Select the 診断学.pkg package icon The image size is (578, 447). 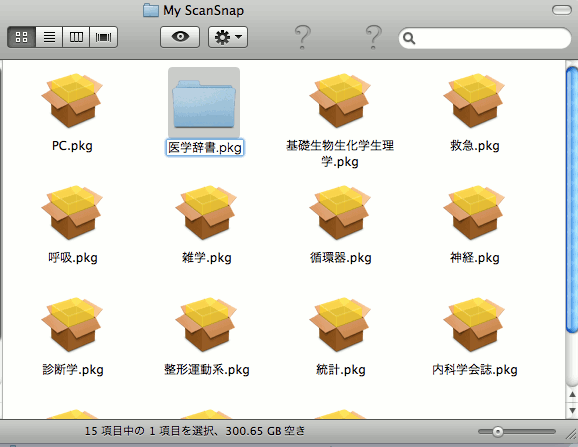pyautogui.click(x=72, y=325)
